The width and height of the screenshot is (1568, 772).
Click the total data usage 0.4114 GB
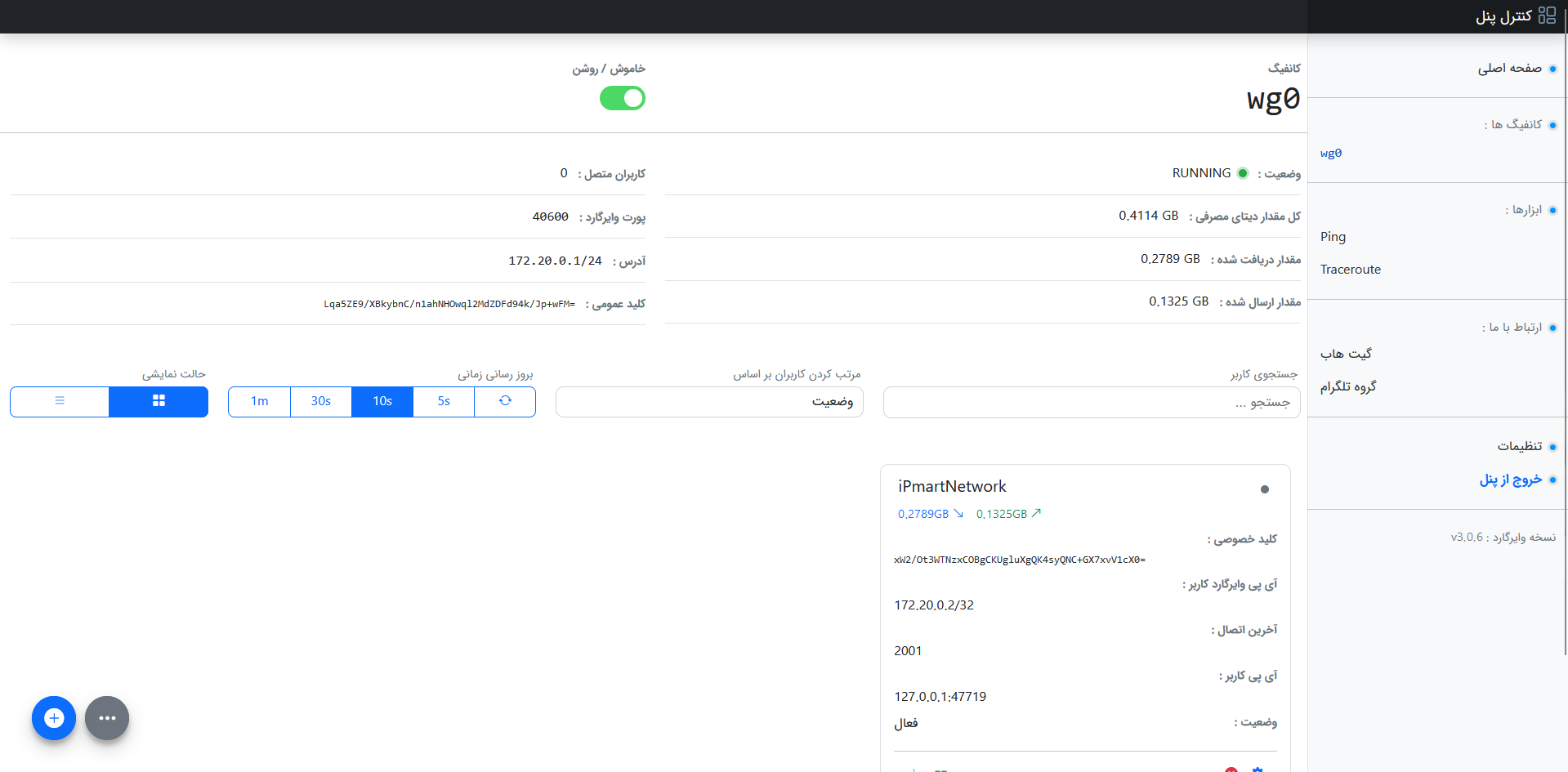(1149, 216)
